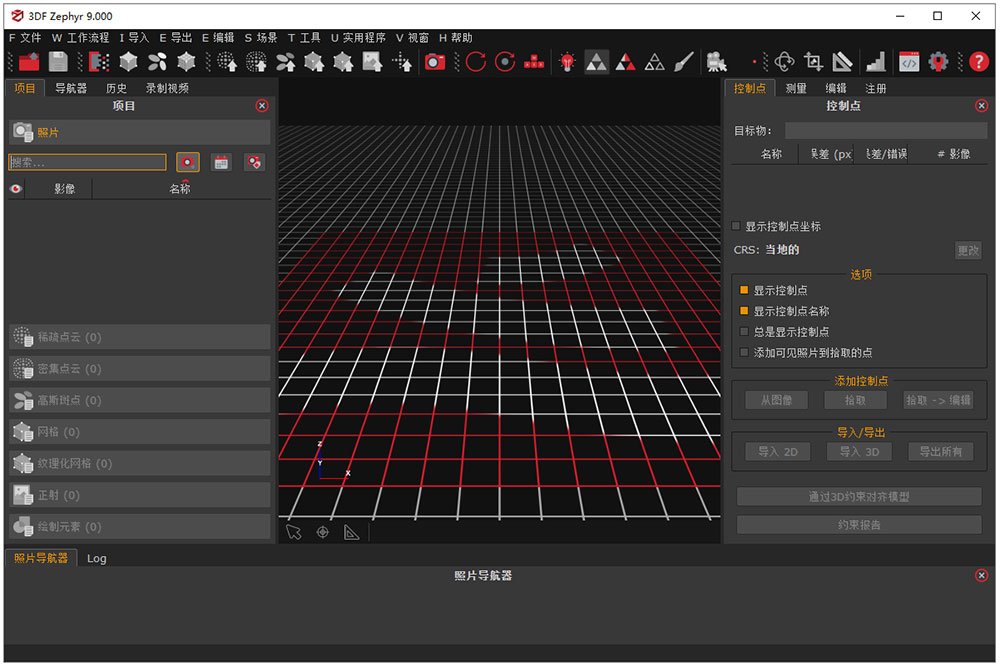Click the red question mark help icon
The image size is (1000, 666).
click(979, 62)
